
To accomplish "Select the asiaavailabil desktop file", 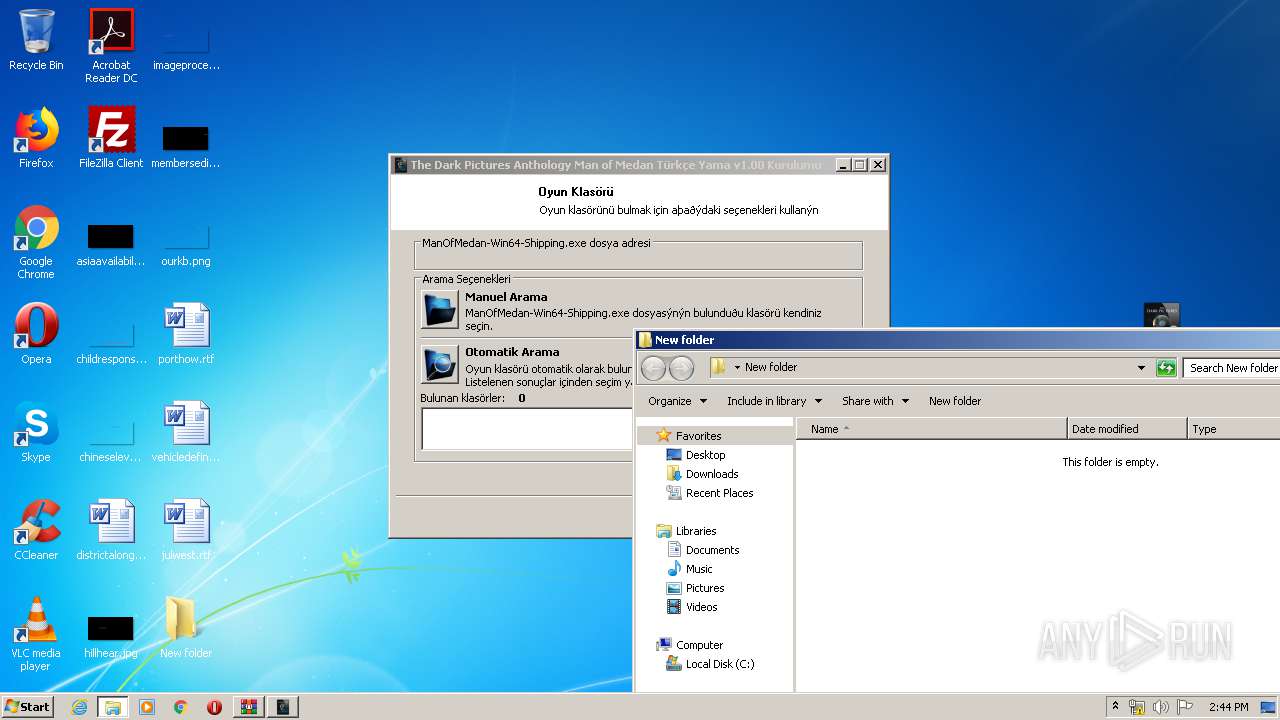I will pyautogui.click(x=111, y=245).
